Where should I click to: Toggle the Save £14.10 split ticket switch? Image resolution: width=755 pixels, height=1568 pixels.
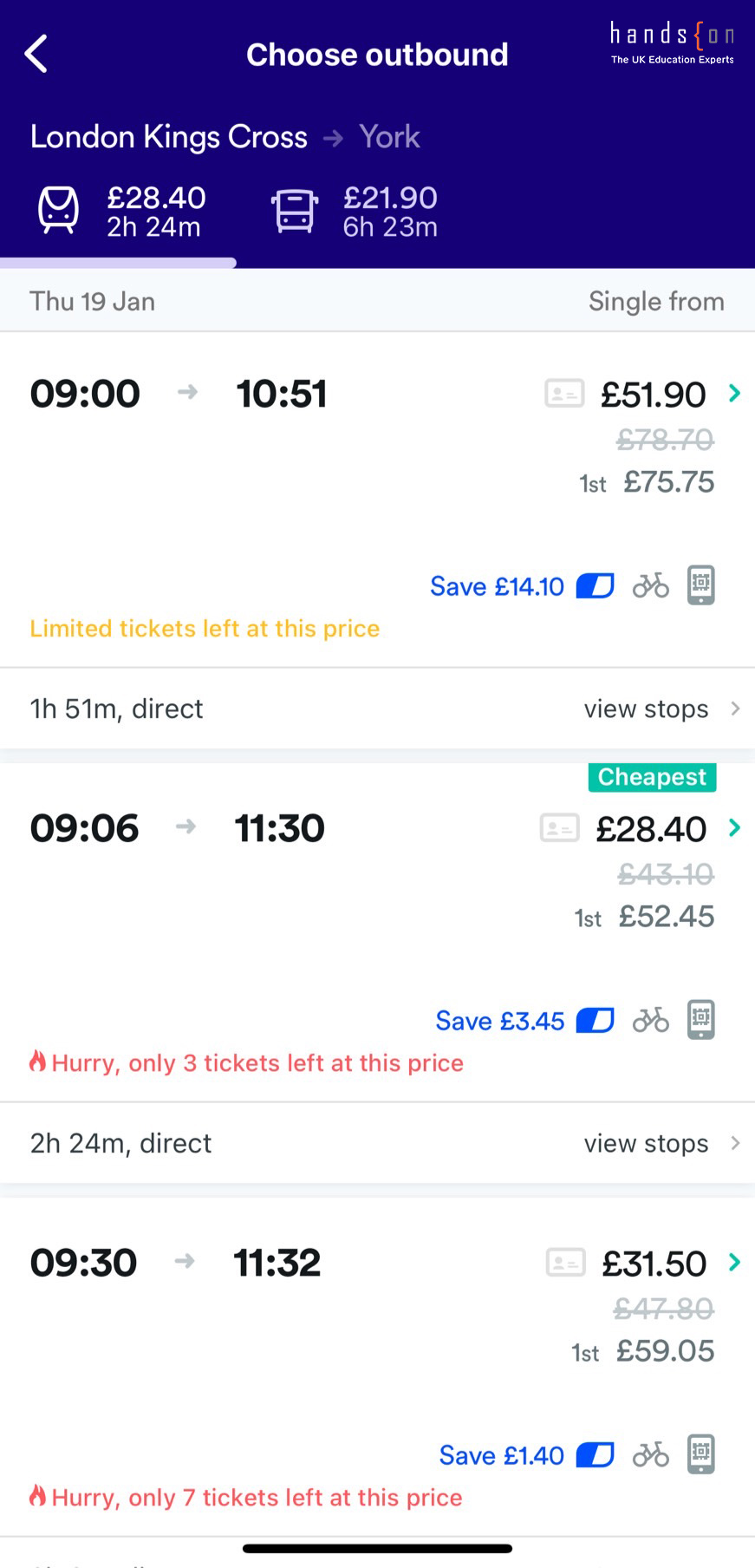[x=596, y=586]
